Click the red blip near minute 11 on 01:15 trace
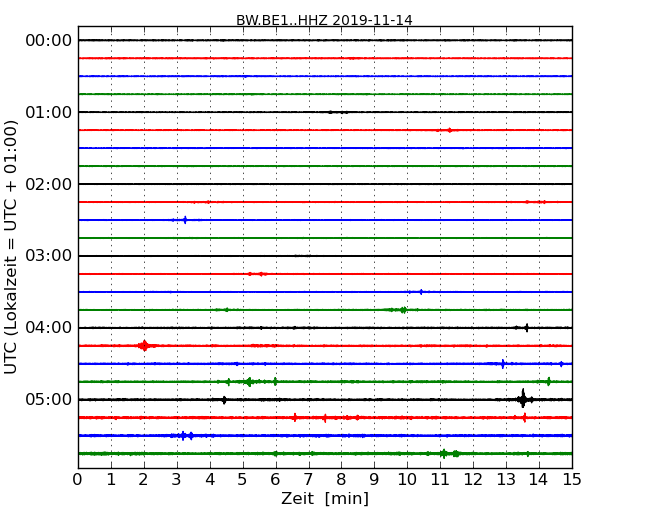 pyautogui.click(x=449, y=130)
